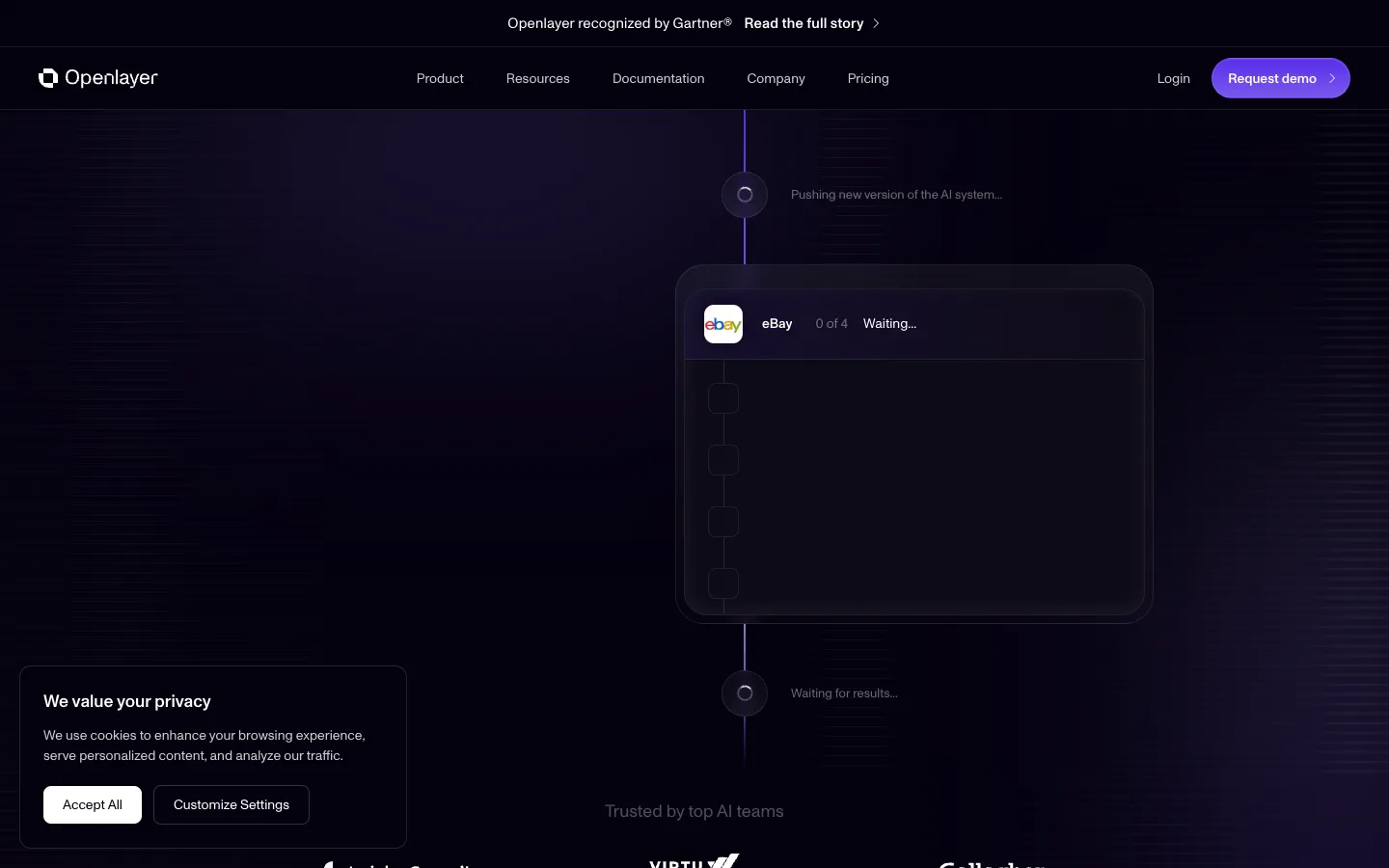This screenshot has height=868, width=1389.
Task: Select the first empty step box in eBay card
Action: (x=723, y=398)
